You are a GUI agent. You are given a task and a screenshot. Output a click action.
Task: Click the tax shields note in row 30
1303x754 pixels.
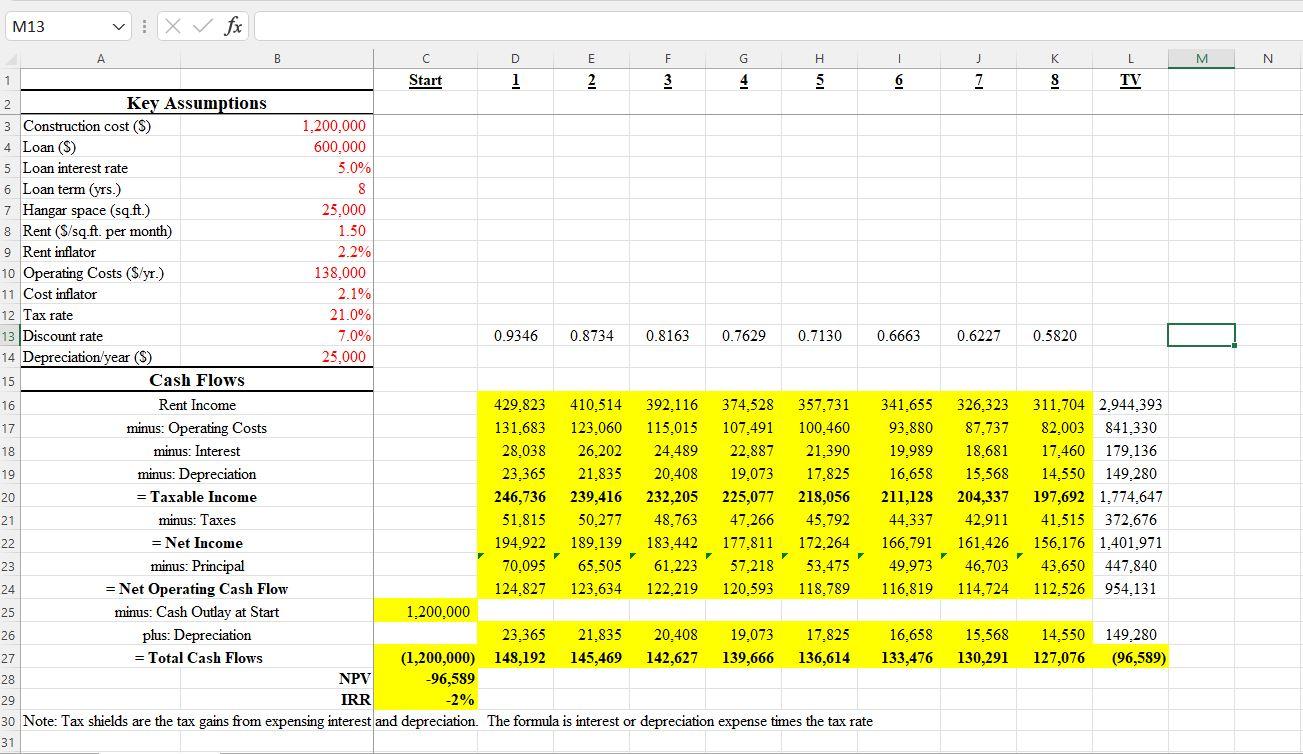[447, 721]
